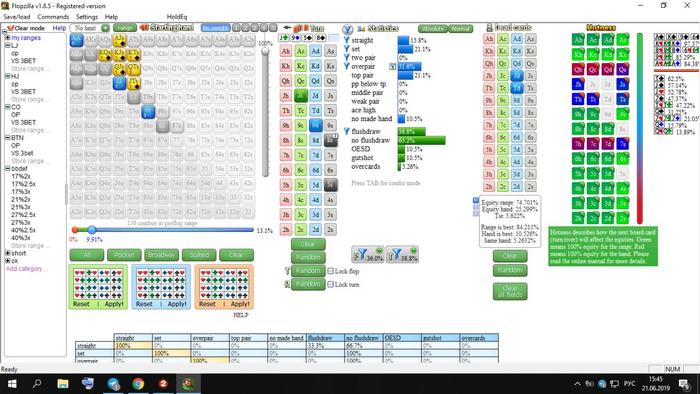Click the small funnel icon beside overpair bar
This screenshot has width=700, height=394.
click(392, 66)
